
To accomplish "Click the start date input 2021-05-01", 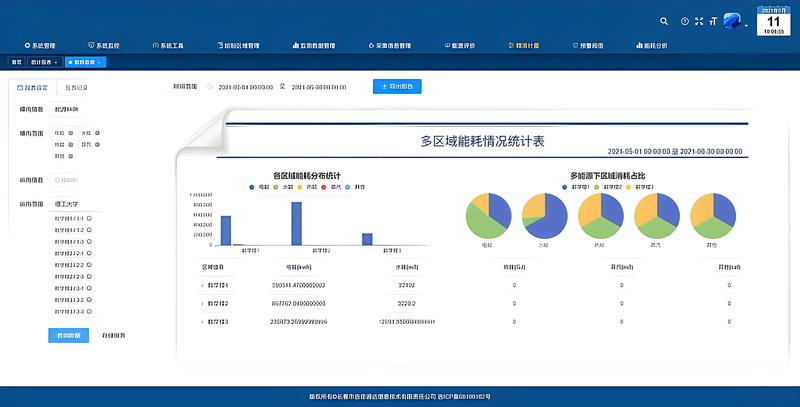I will (x=245, y=87).
